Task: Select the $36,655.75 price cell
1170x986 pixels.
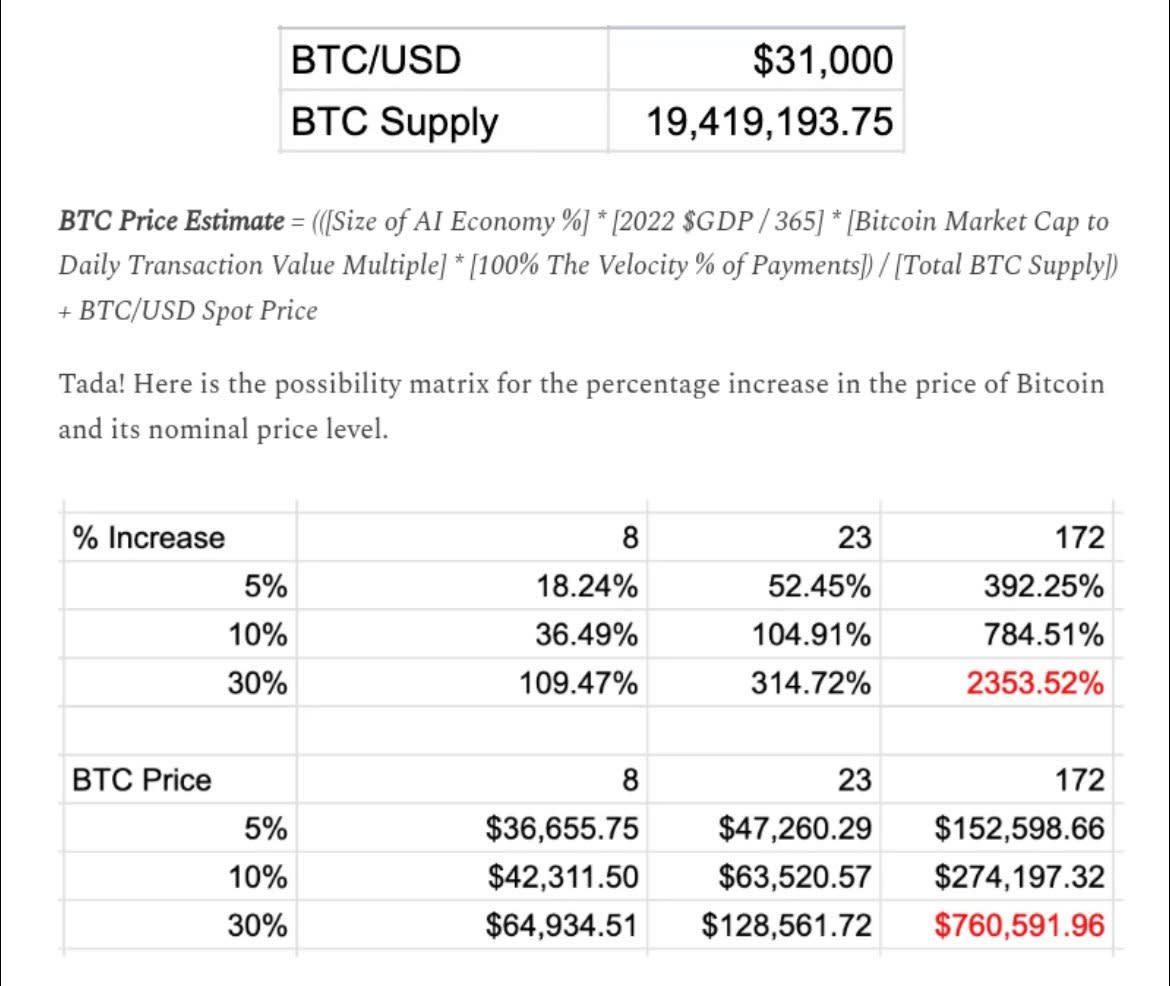Action: tap(562, 829)
